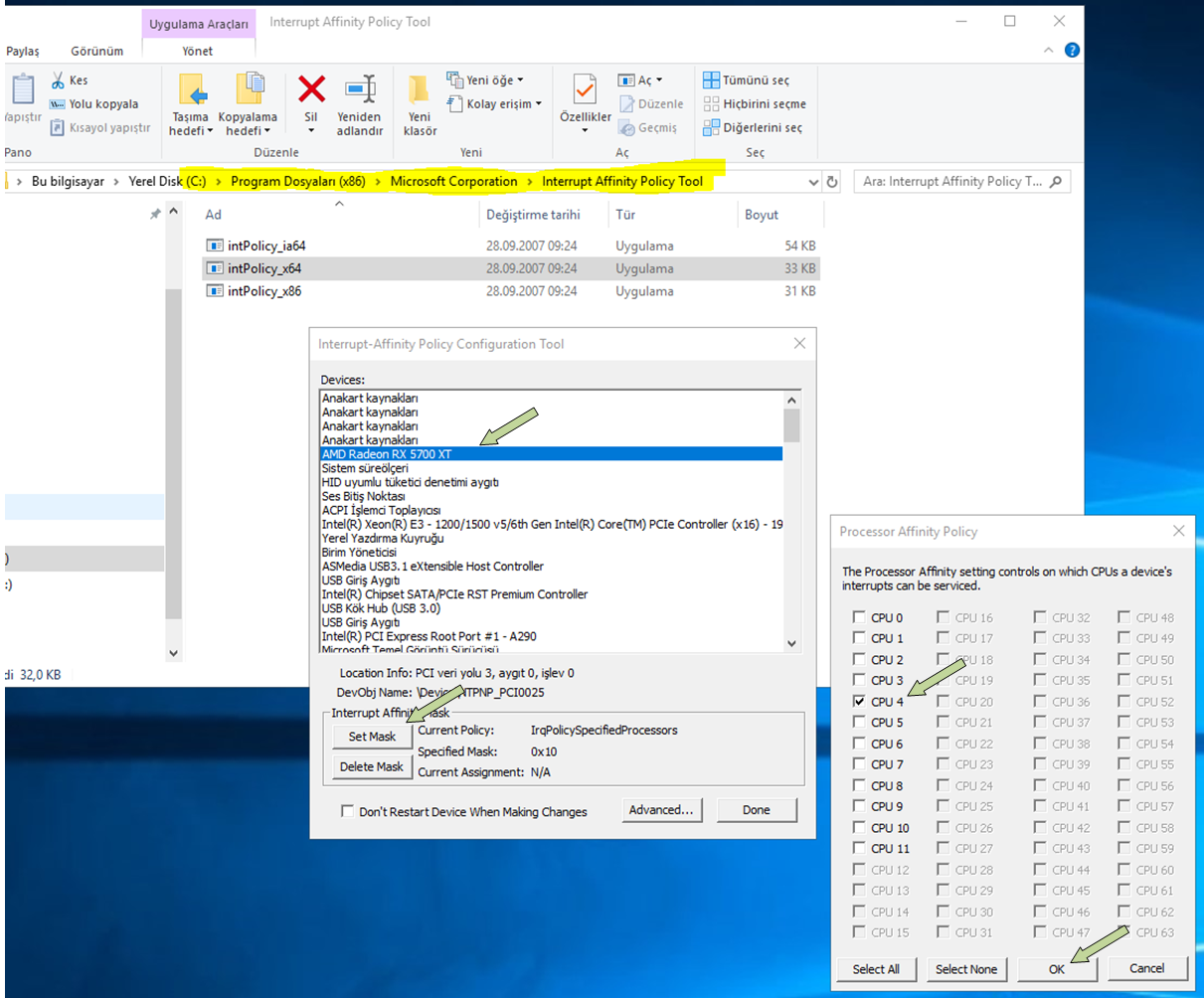Expand the Aç dropdown arrow
Image resolution: width=1204 pixels, height=998 pixels.
[x=658, y=81]
